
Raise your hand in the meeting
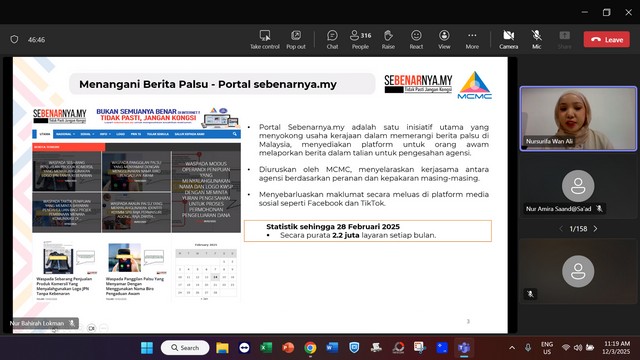coord(388,40)
